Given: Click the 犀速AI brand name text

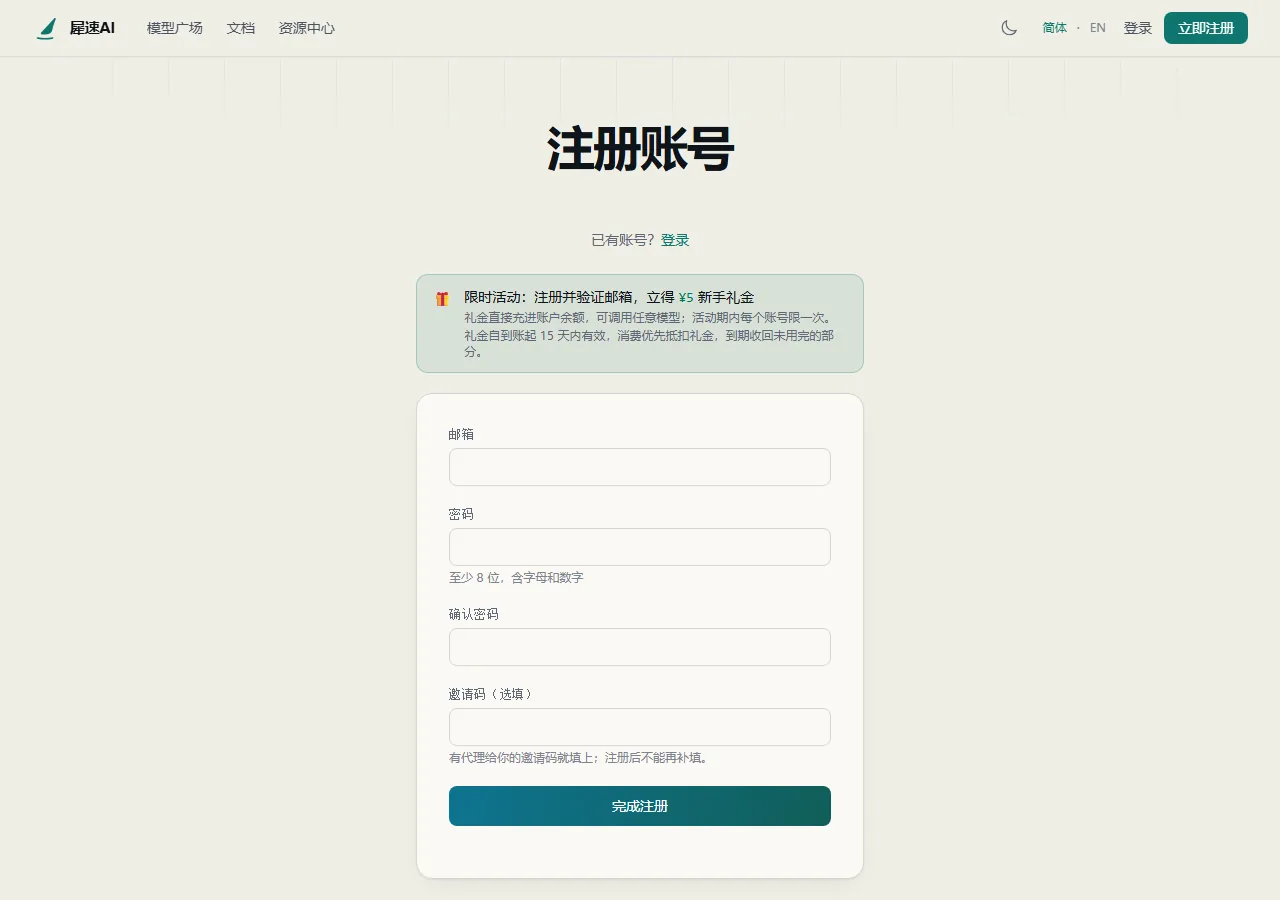Looking at the screenshot, I should [92, 28].
